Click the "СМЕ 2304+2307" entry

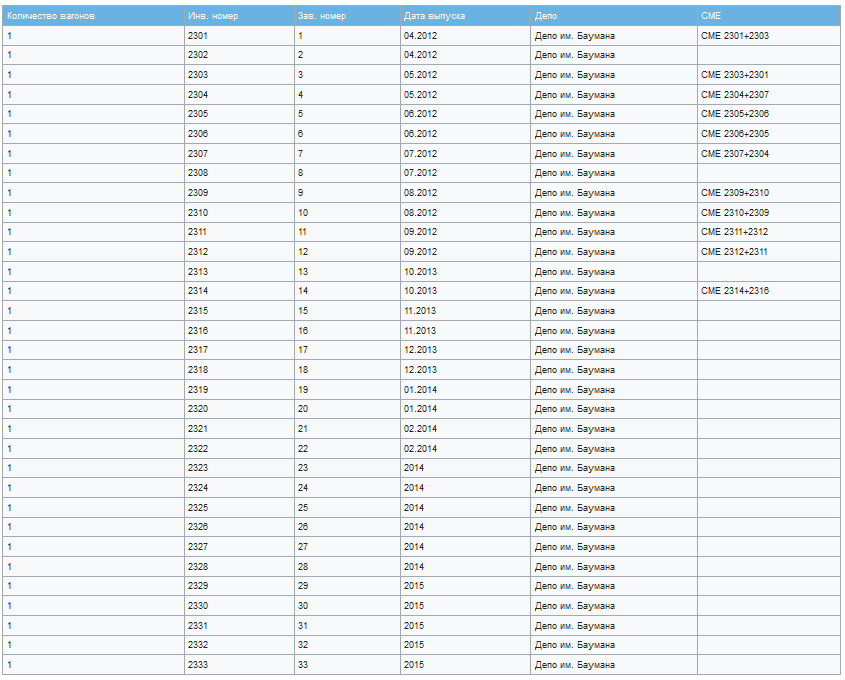pos(735,95)
